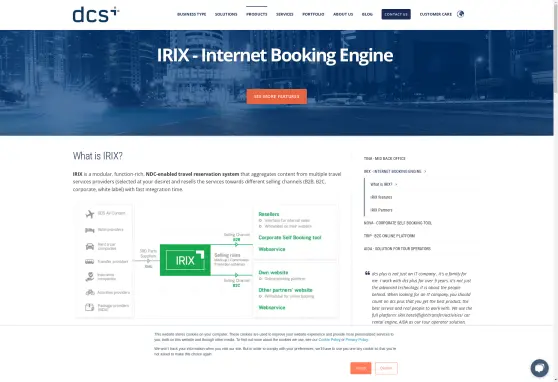The width and height of the screenshot is (558, 382).
Task: Click the insurance companies hand icon
Action: pos(90,277)
